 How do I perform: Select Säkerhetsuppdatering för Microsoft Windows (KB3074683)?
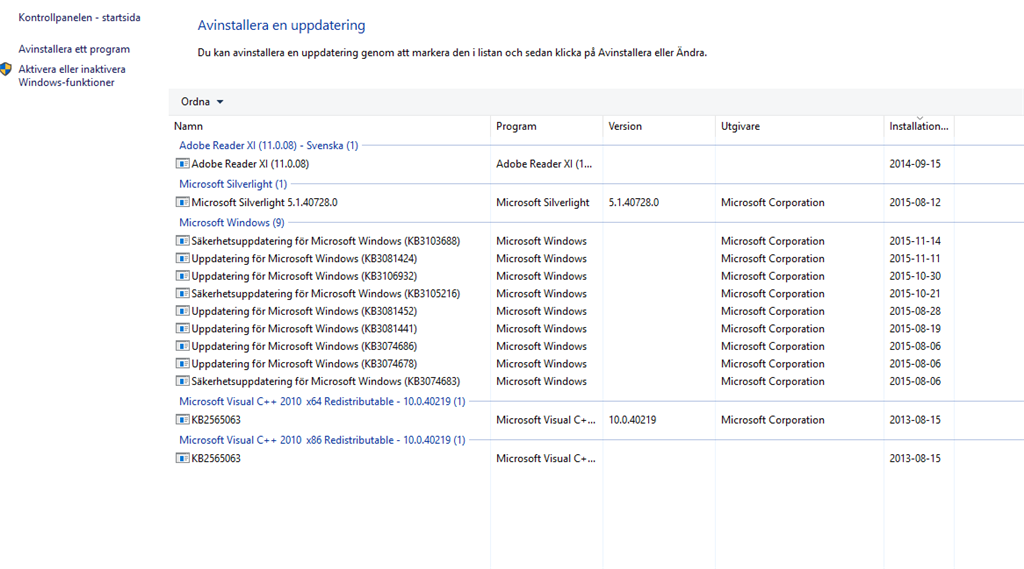pyautogui.click(x=325, y=382)
